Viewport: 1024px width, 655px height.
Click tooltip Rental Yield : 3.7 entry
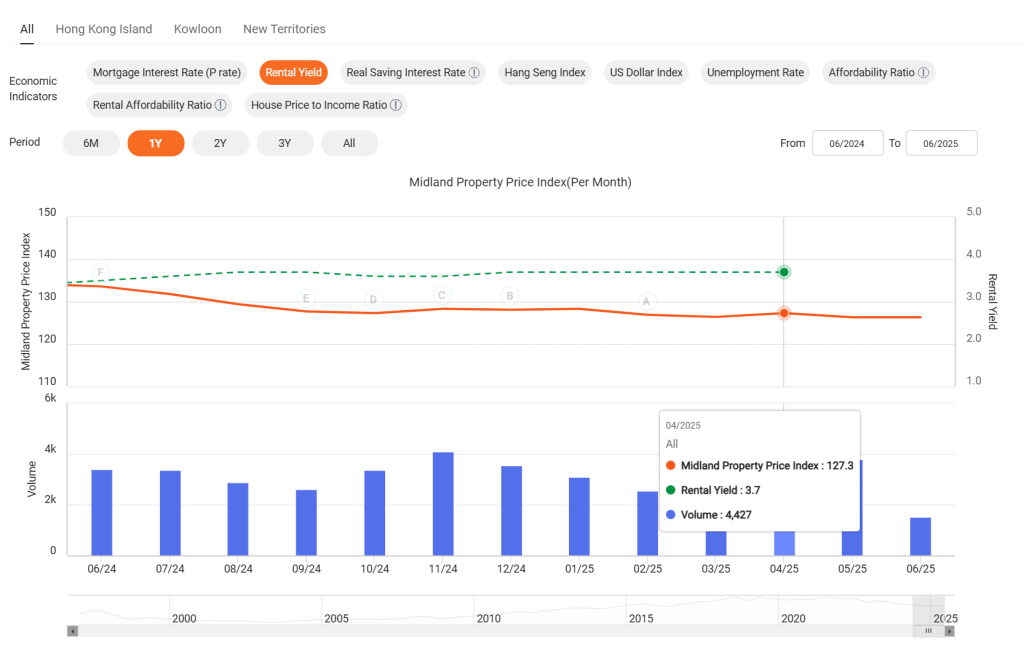(x=712, y=490)
